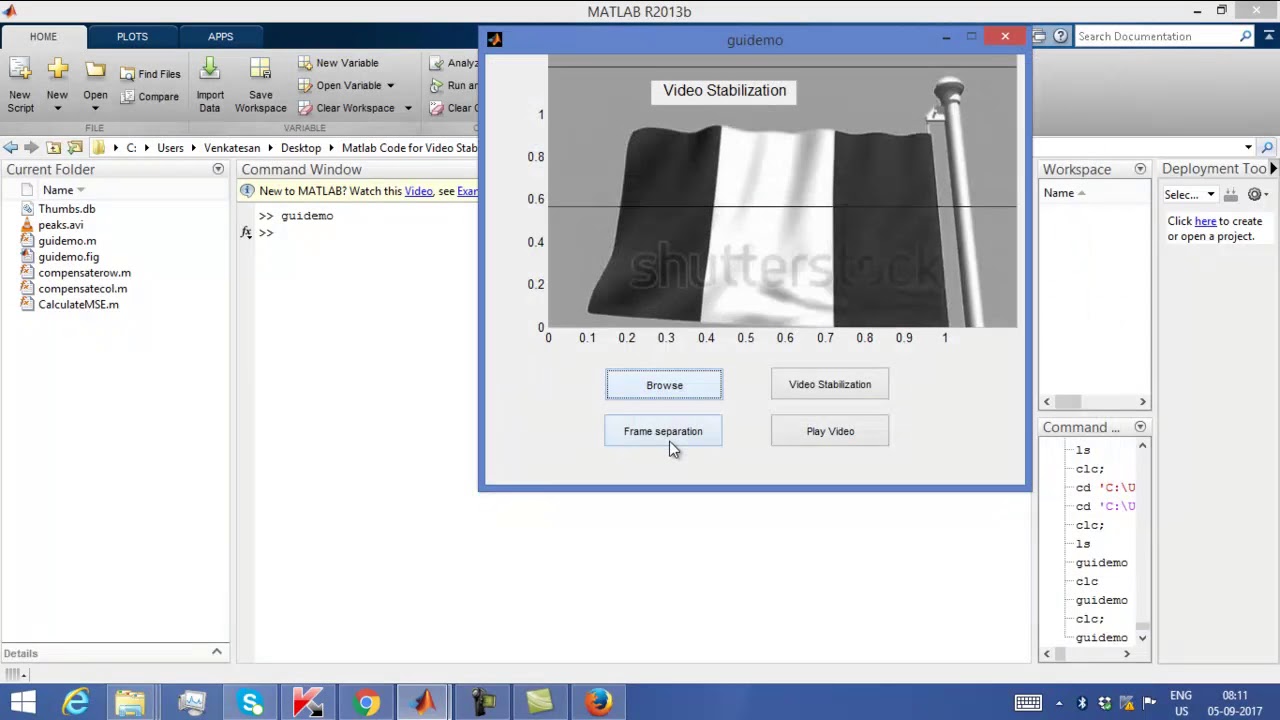The height and width of the screenshot is (720, 1280).
Task: Click the Compare icon
Action: click(x=128, y=97)
